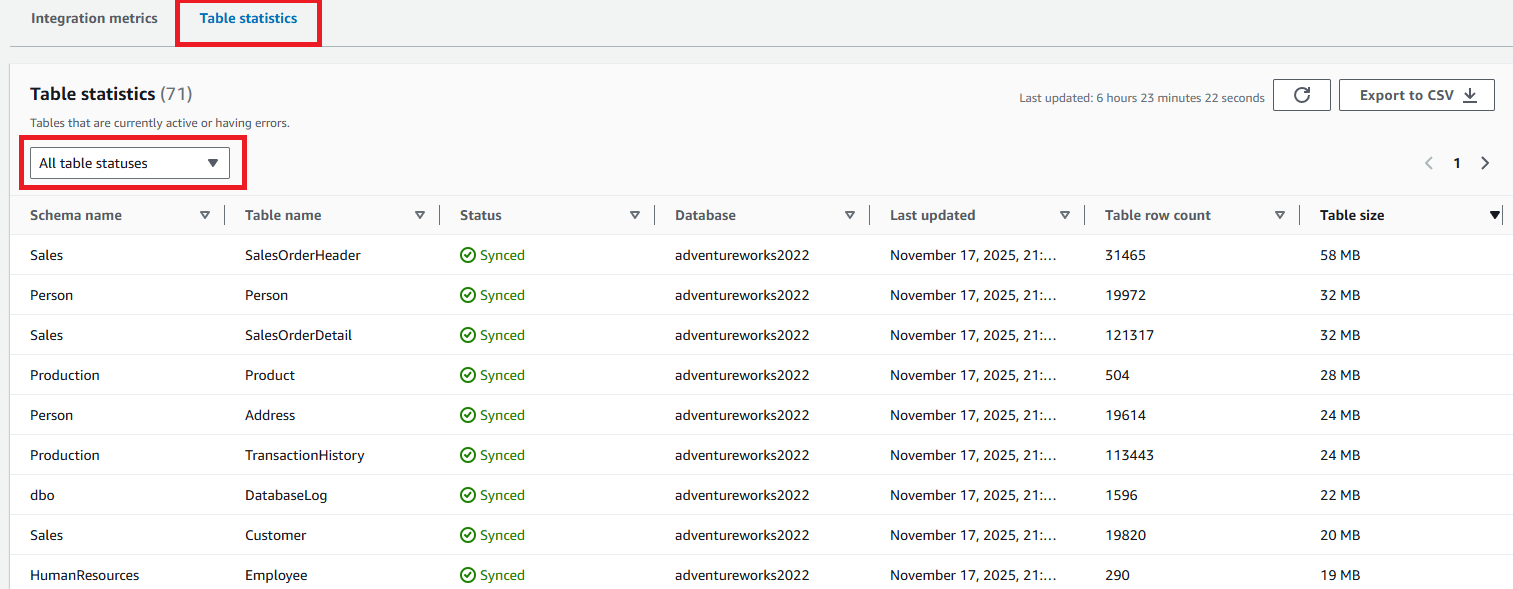This screenshot has width=1513, height=589.
Task: Sort by Status column arrow
Action: 635,215
